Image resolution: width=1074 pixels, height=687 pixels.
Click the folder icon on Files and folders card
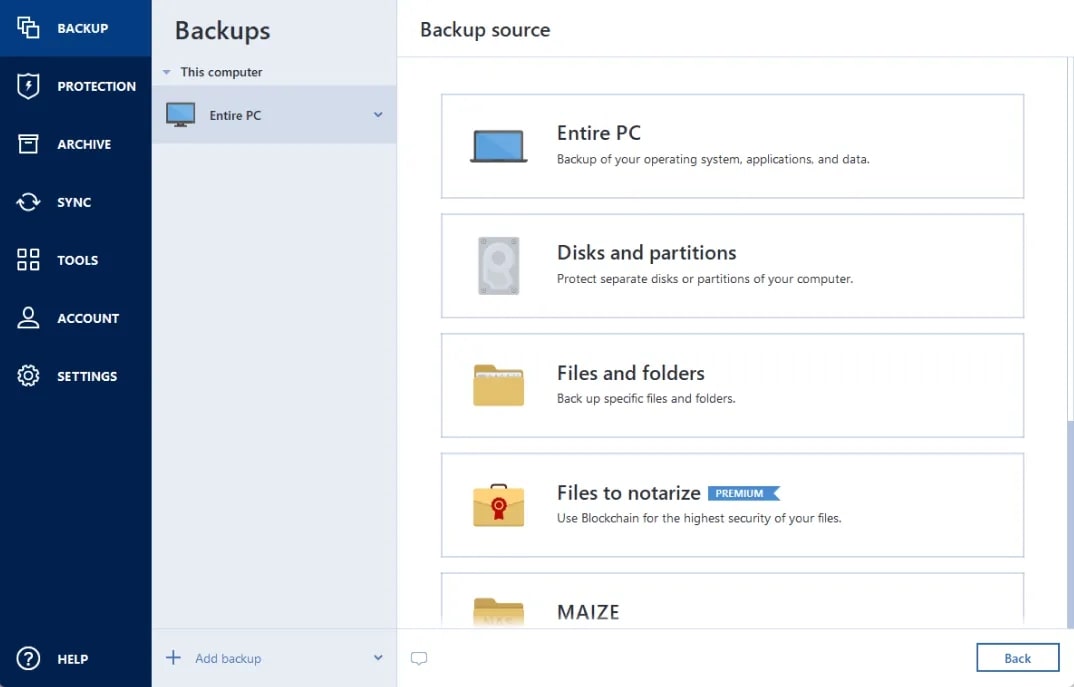[498, 385]
